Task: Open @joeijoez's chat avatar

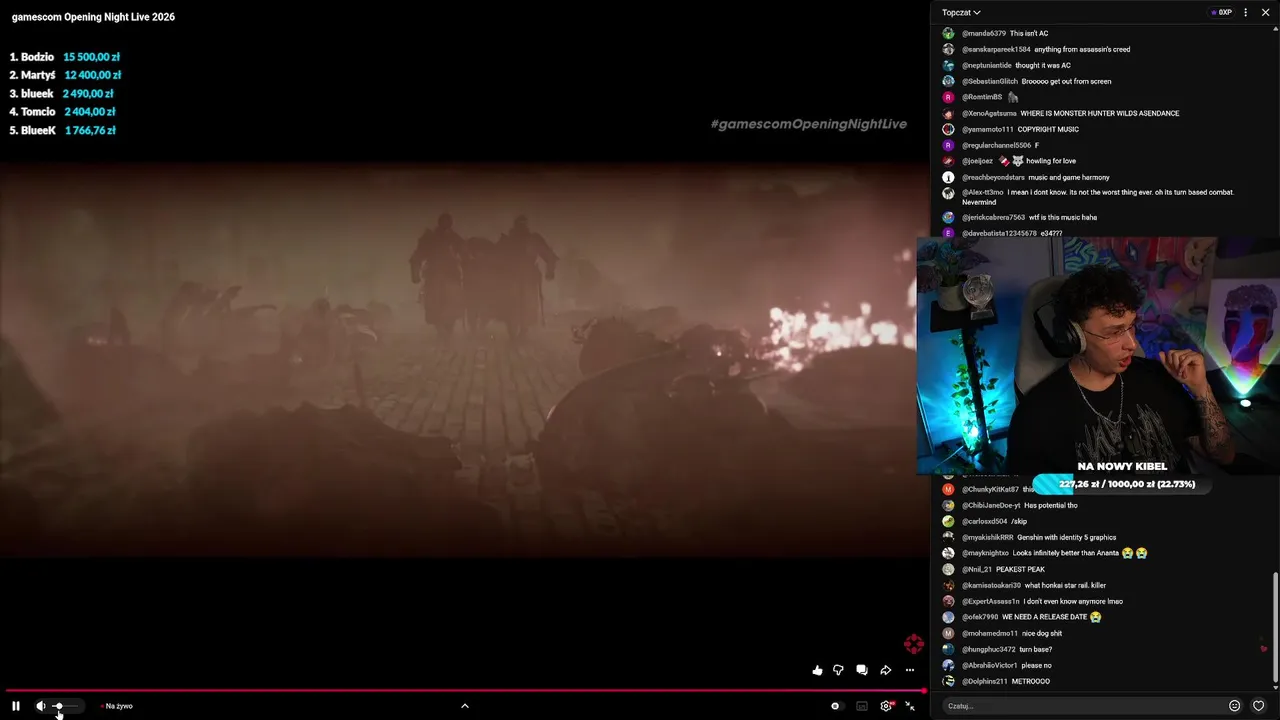Action: coord(949,161)
